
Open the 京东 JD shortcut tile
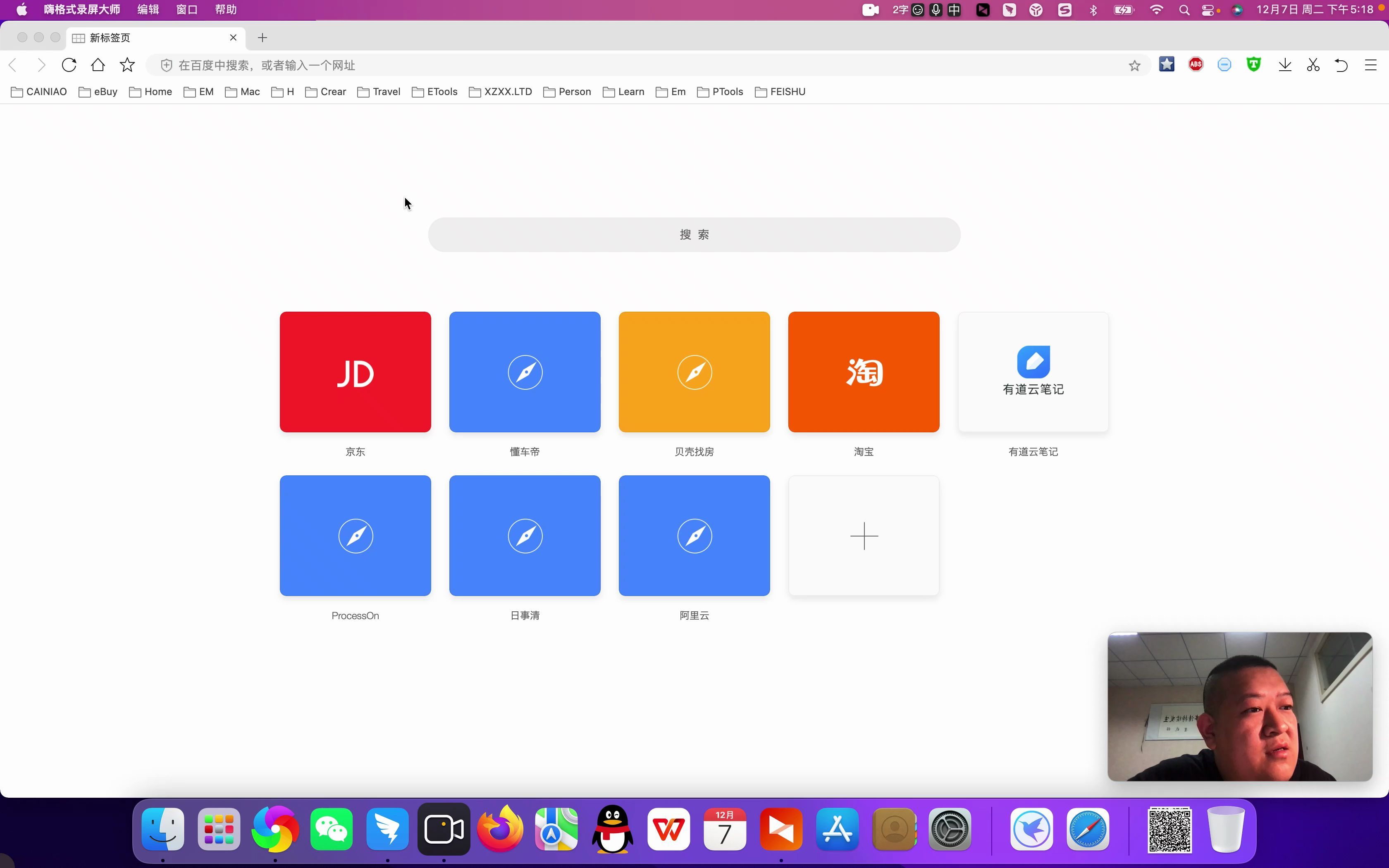click(355, 372)
